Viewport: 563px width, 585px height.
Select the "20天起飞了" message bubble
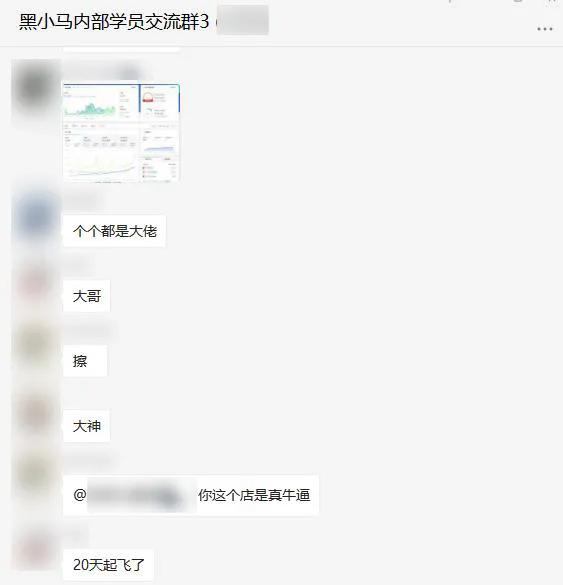click(108, 565)
